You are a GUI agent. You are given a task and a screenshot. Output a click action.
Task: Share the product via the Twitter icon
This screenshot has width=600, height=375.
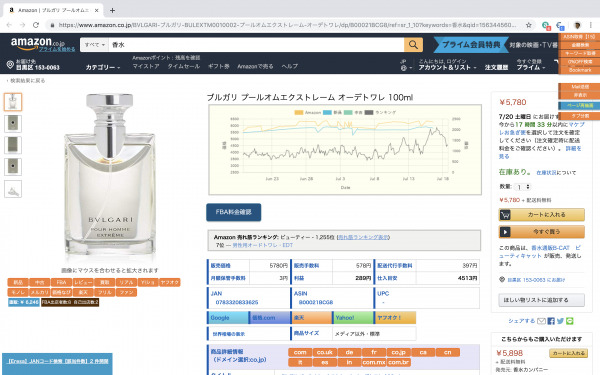(x=560, y=321)
